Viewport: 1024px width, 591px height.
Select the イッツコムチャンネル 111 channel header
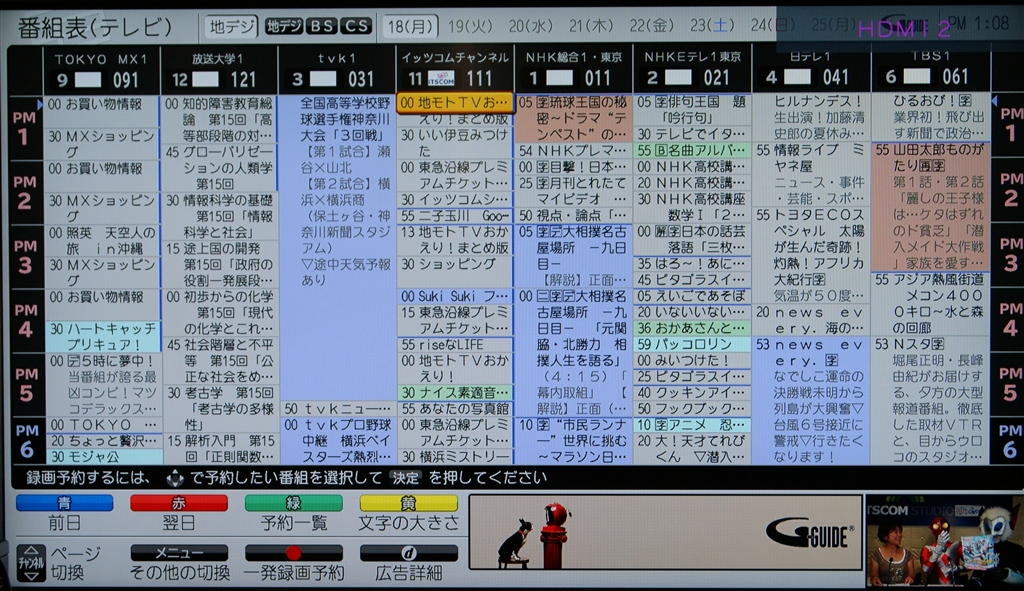point(455,71)
